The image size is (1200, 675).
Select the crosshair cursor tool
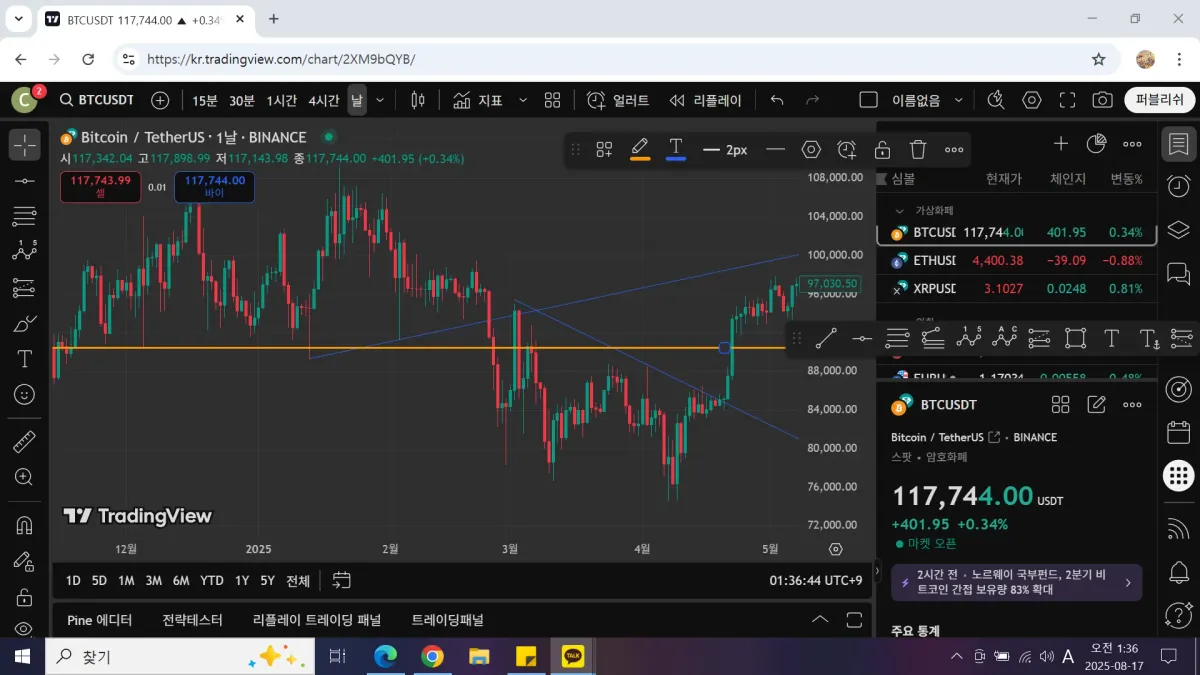(x=25, y=145)
